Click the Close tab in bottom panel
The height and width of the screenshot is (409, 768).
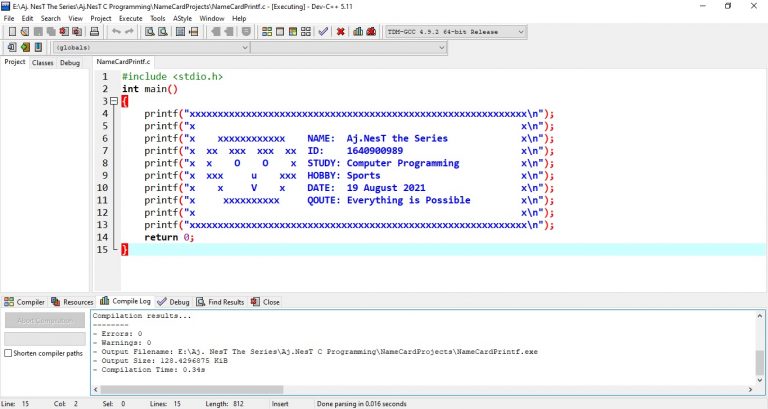(266, 301)
